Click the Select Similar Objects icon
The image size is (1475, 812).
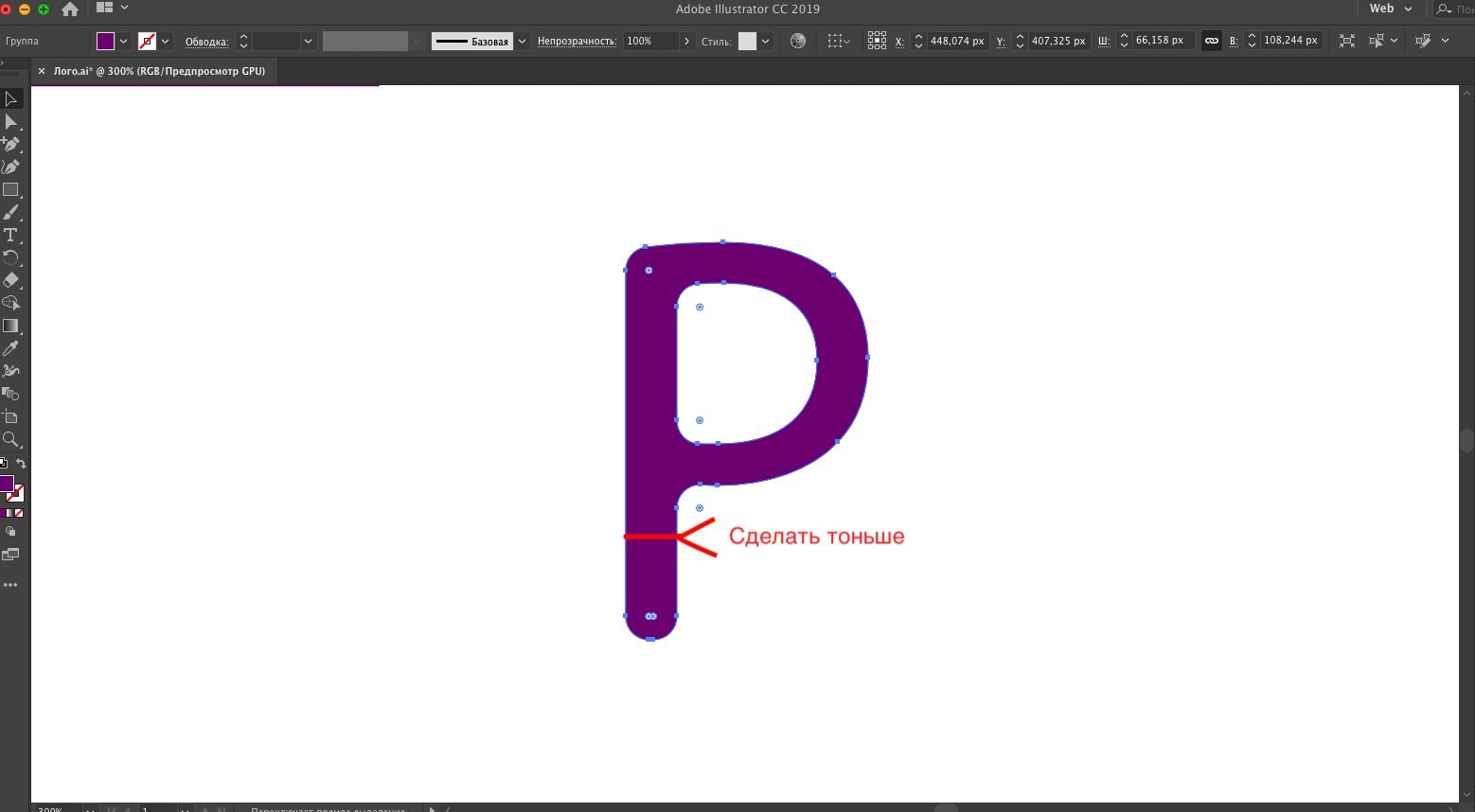pos(1377,41)
